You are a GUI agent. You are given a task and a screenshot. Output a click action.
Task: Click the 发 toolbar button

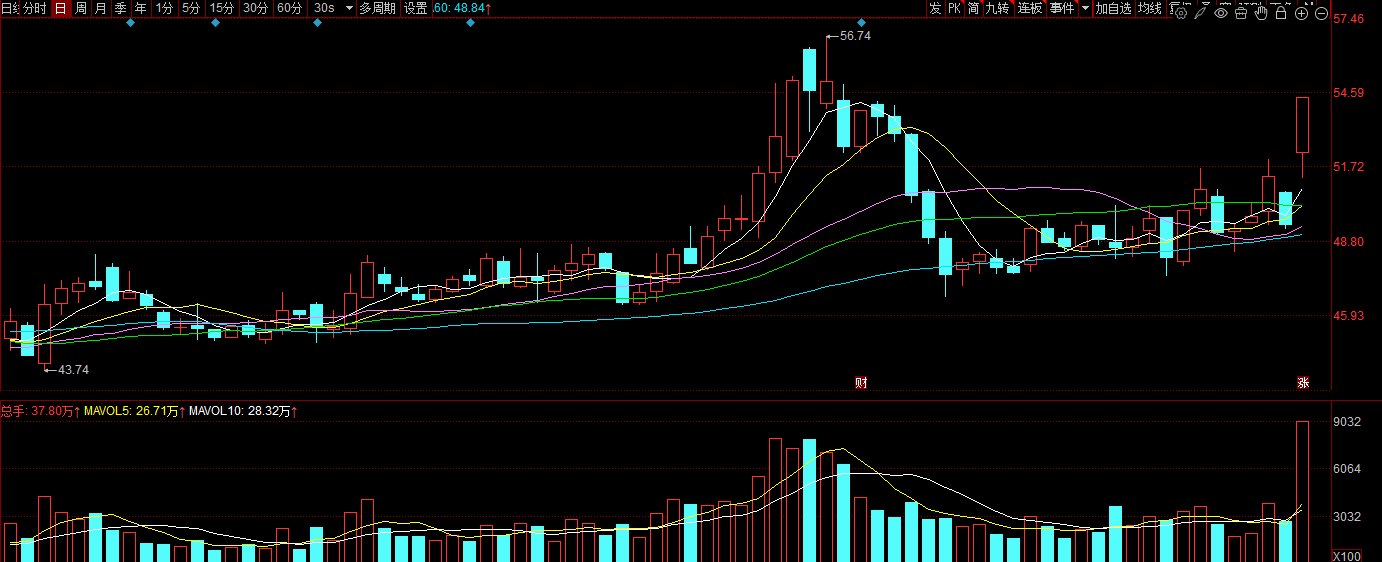[935, 8]
